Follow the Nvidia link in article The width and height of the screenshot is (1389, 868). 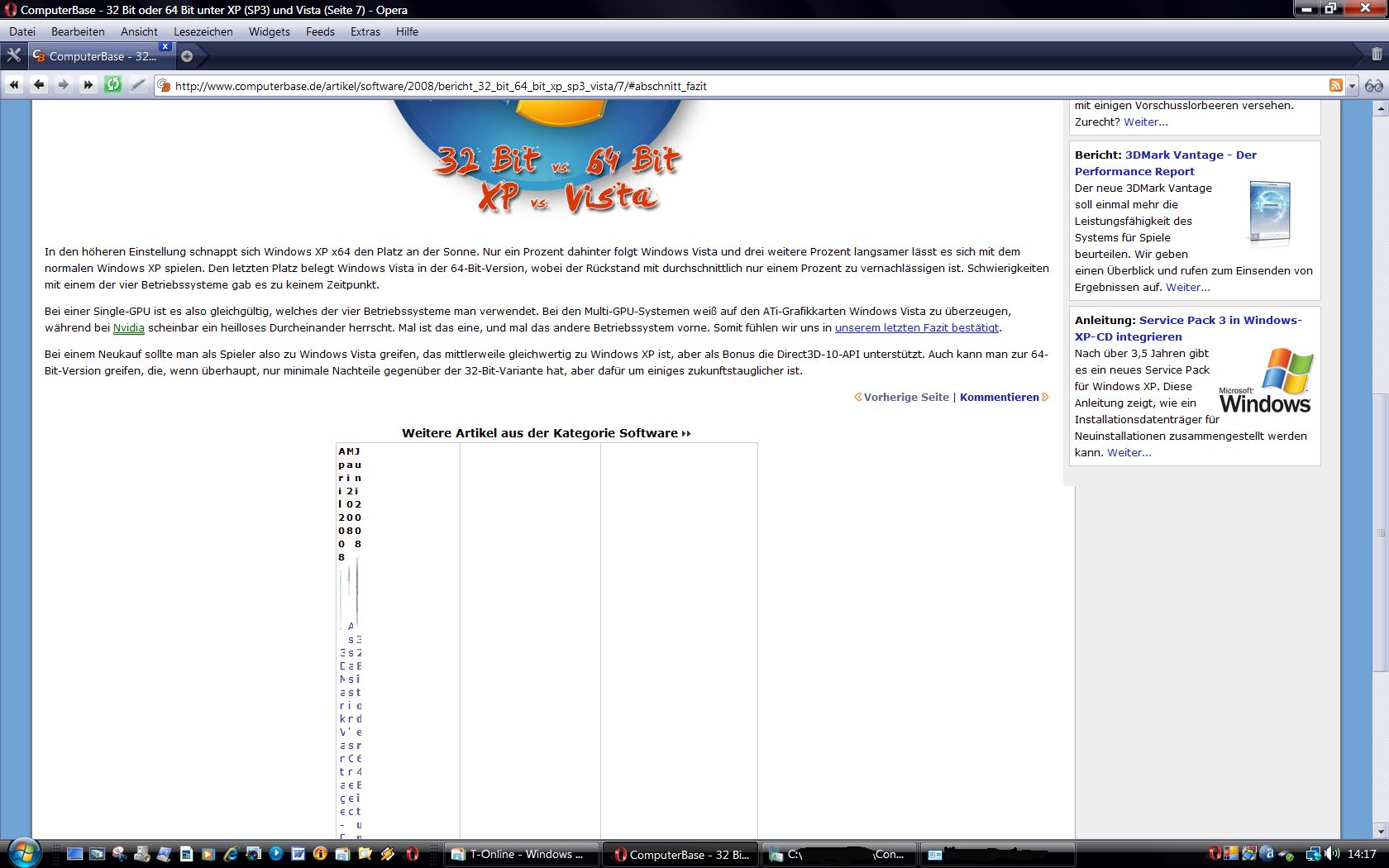pyautogui.click(x=129, y=328)
